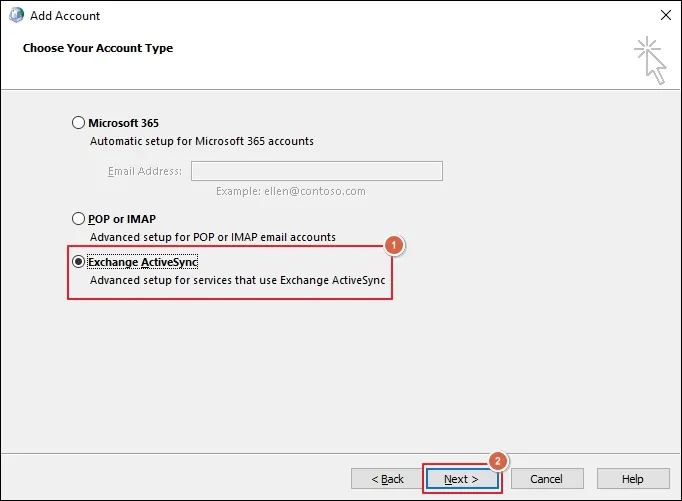The image size is (682, 501).
Task: Click 'Choose Your Account Type' heading
Action: point(98,48)
